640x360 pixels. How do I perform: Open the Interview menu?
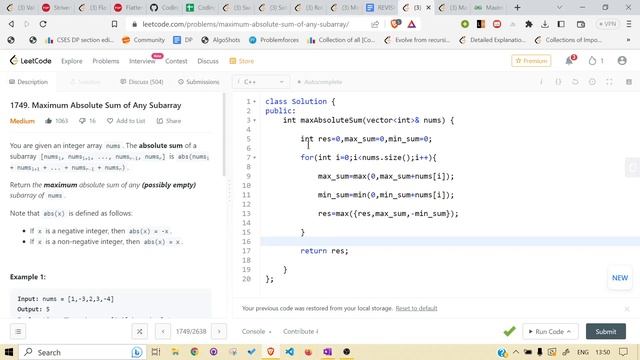(142, 61)
